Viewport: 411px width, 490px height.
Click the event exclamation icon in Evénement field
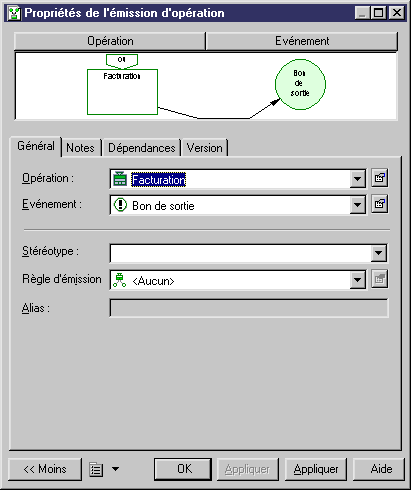(x=120, y=205)
